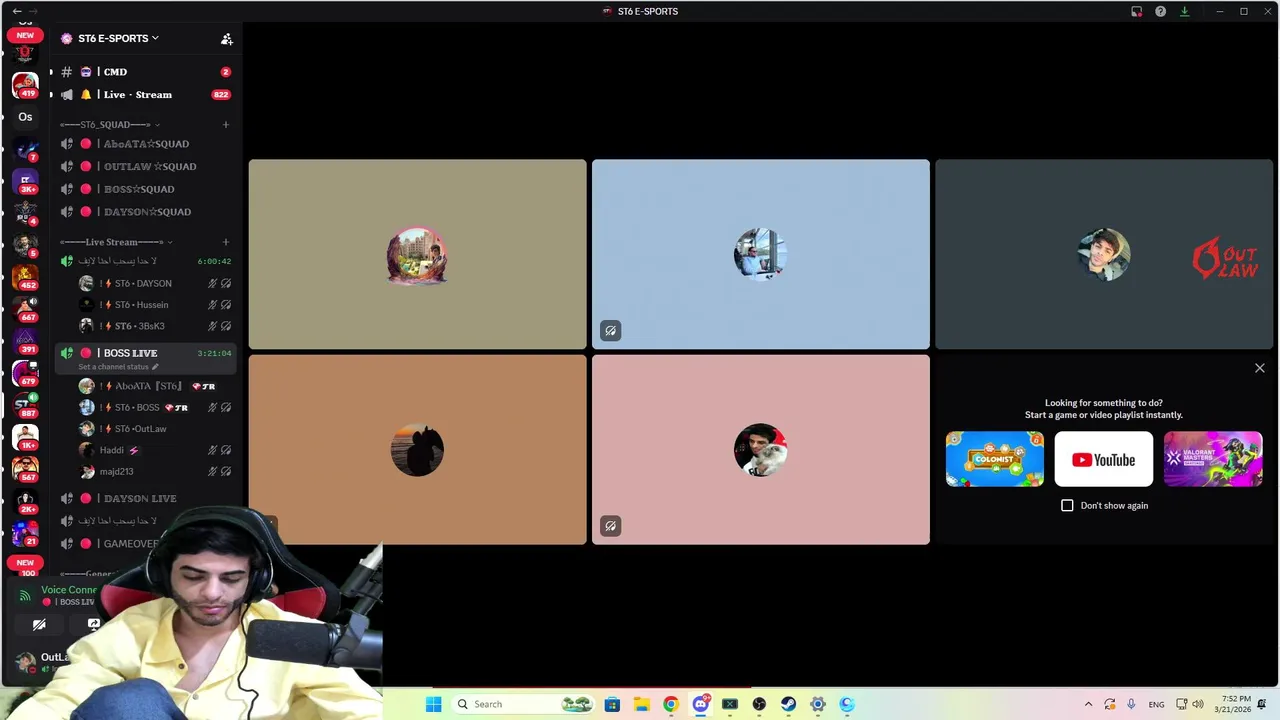Click the pink participant video tile
The image size is (1280, 720).
(760, 450)
